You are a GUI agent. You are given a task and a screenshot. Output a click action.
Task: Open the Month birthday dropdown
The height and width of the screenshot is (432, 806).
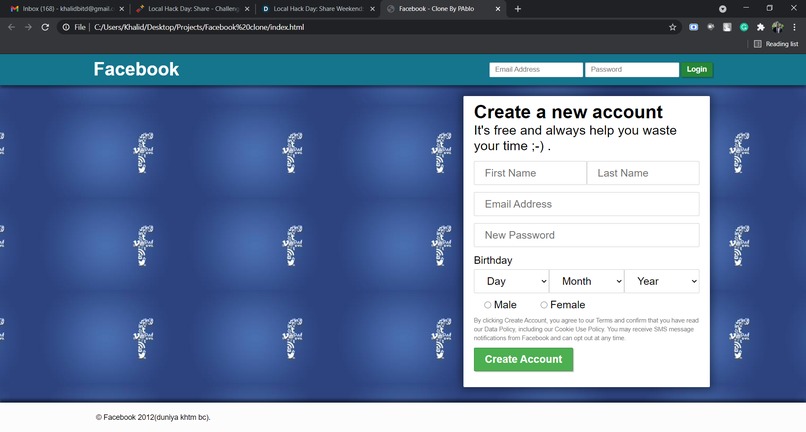(x=587, y=281)
